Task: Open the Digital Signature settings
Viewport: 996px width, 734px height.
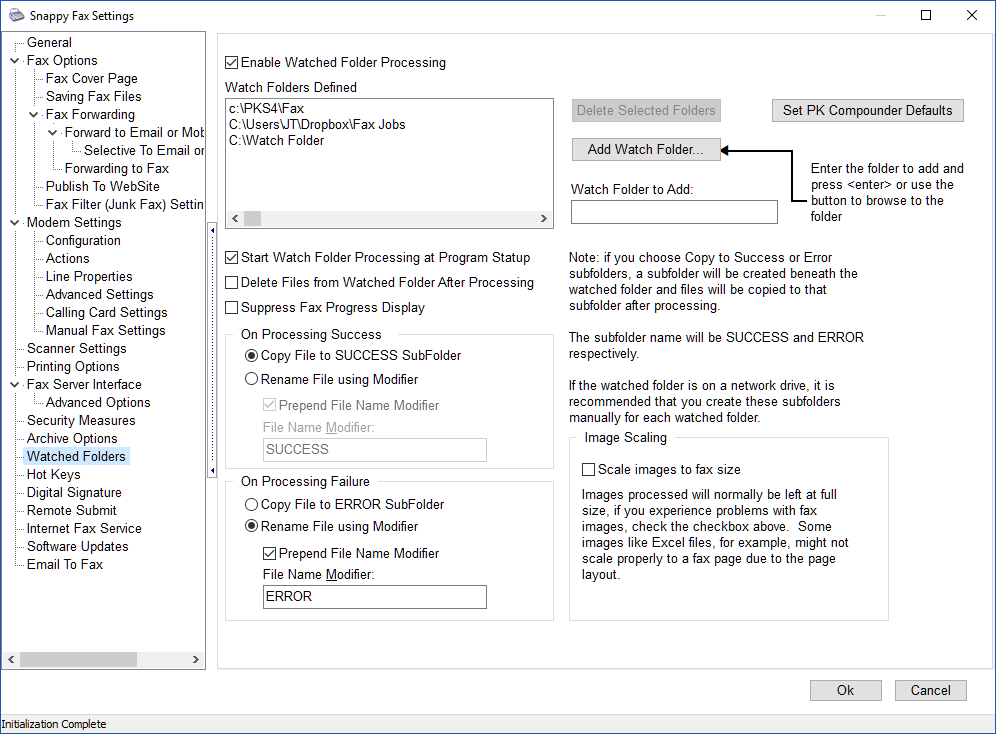Action: click(x=74, y=493)
